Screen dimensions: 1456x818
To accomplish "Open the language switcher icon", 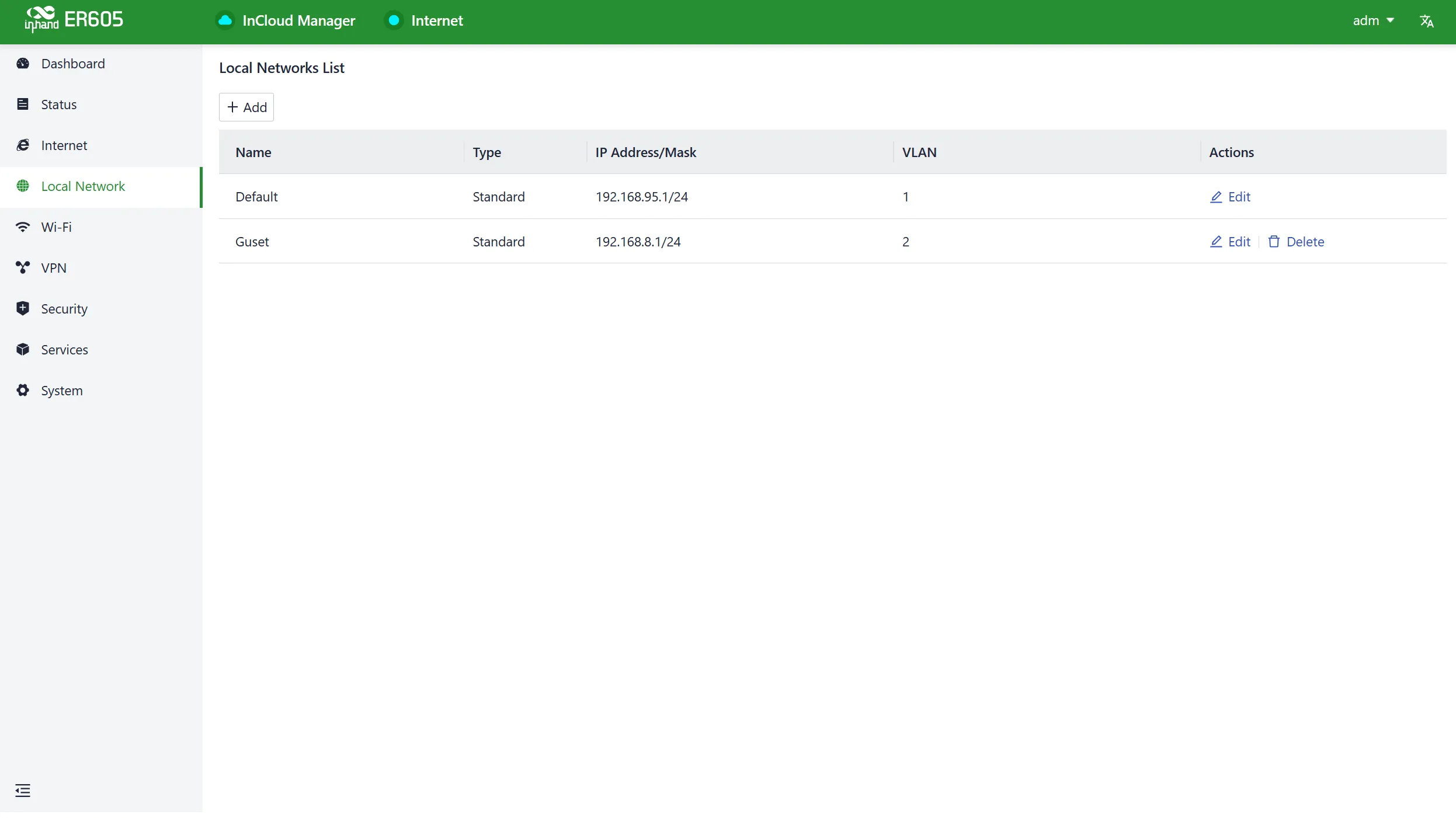I will tap(1427, 21).
